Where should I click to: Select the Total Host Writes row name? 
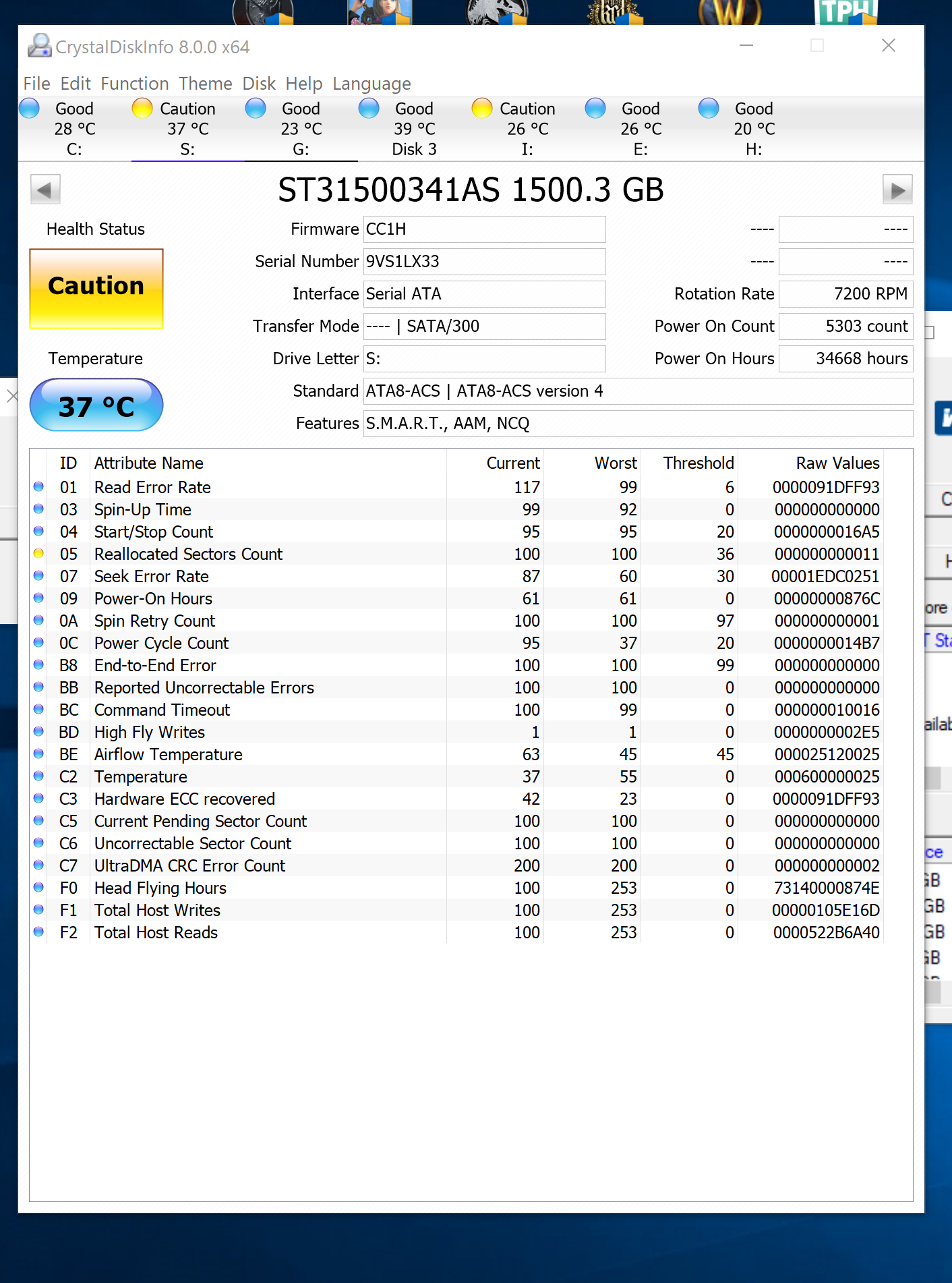[x=157, y=910]
